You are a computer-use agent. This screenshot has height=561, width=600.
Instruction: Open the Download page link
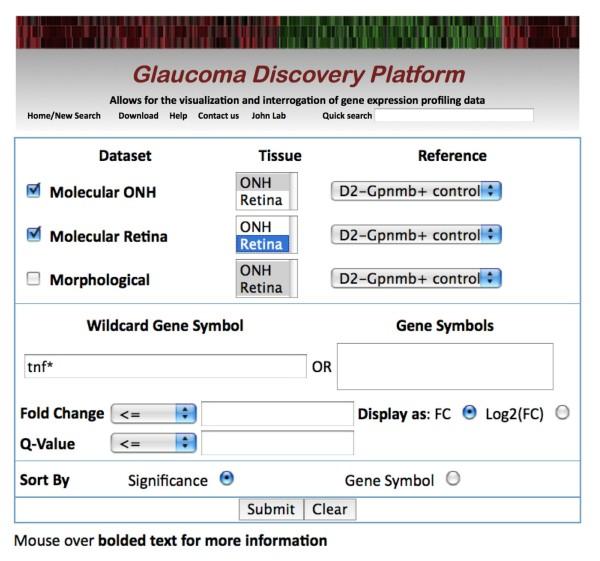(138, 116)
